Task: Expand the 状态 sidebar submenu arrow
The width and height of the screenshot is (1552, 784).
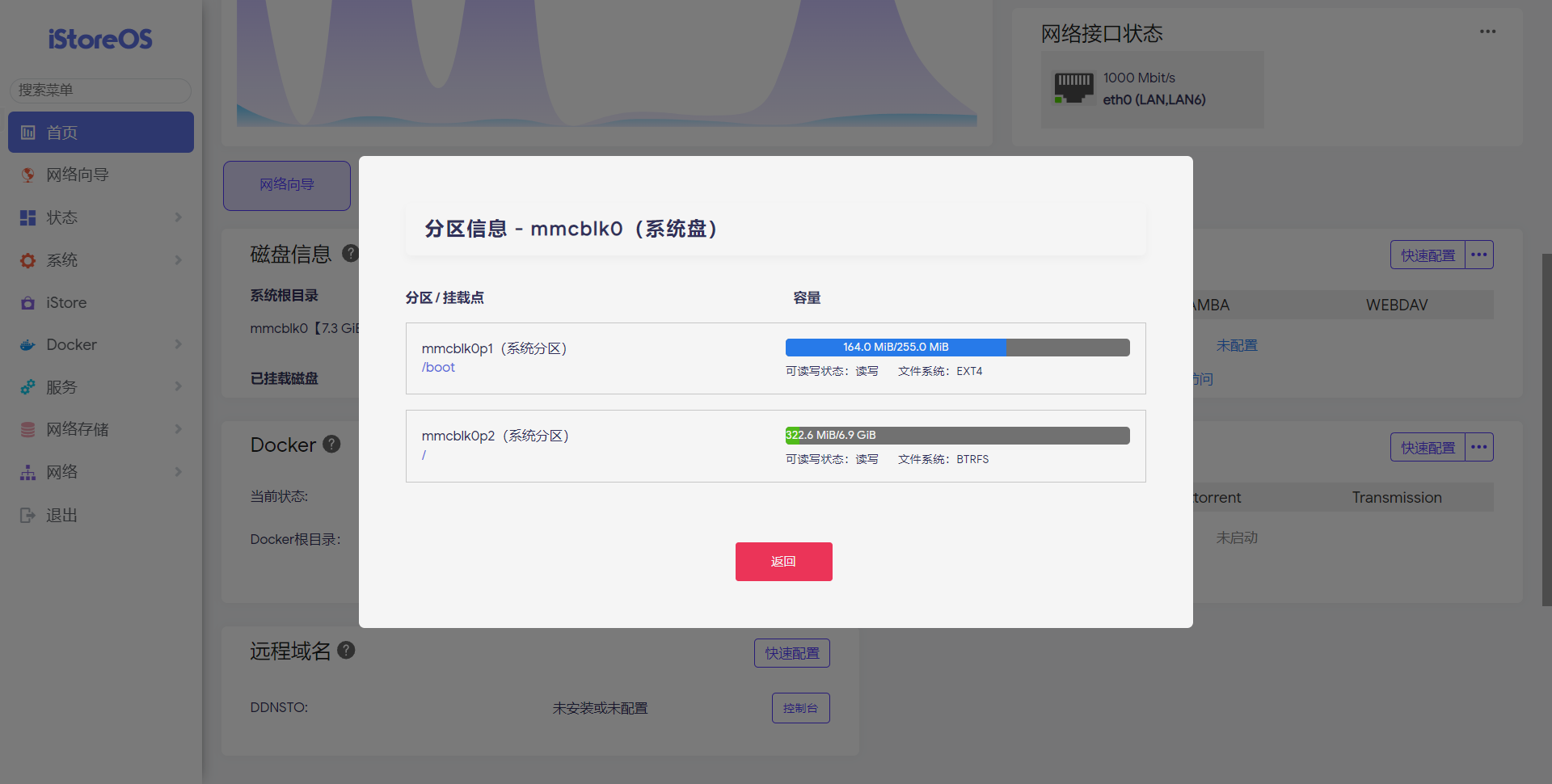Action: (178, 217)
